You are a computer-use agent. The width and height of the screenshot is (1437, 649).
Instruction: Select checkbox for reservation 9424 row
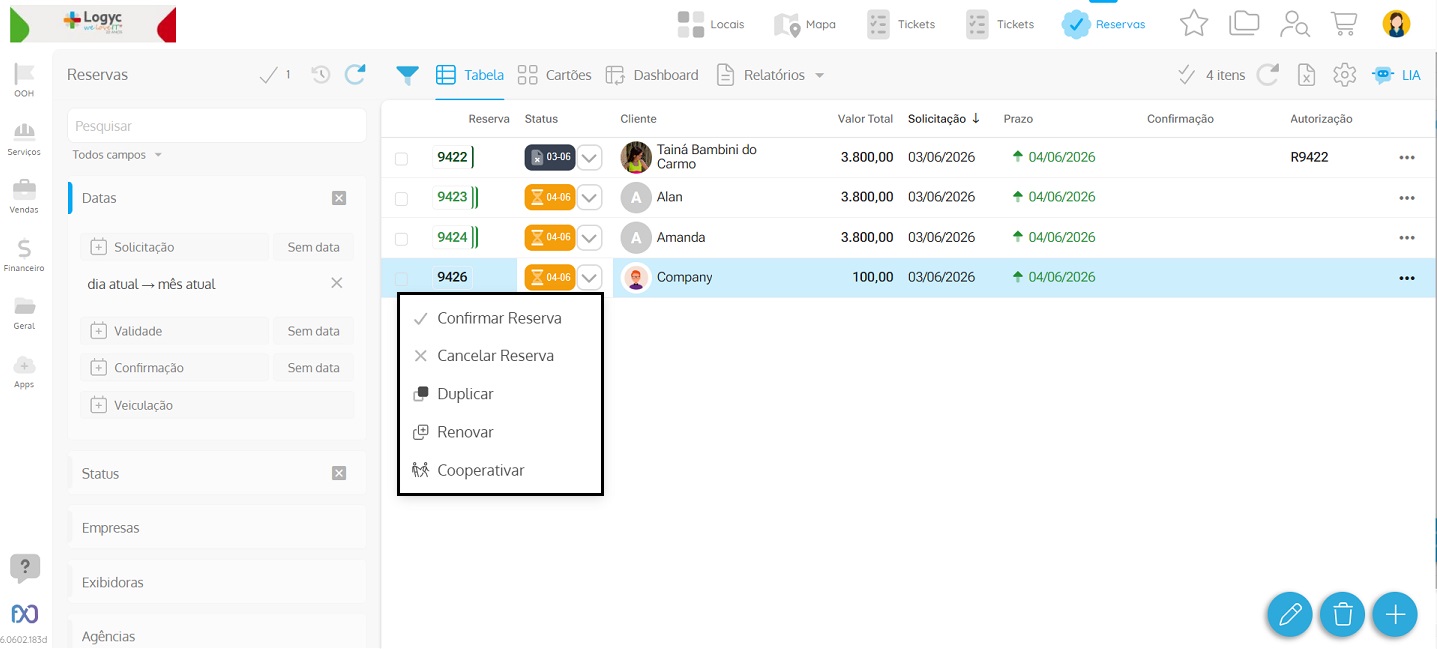(x=401, y=238)
